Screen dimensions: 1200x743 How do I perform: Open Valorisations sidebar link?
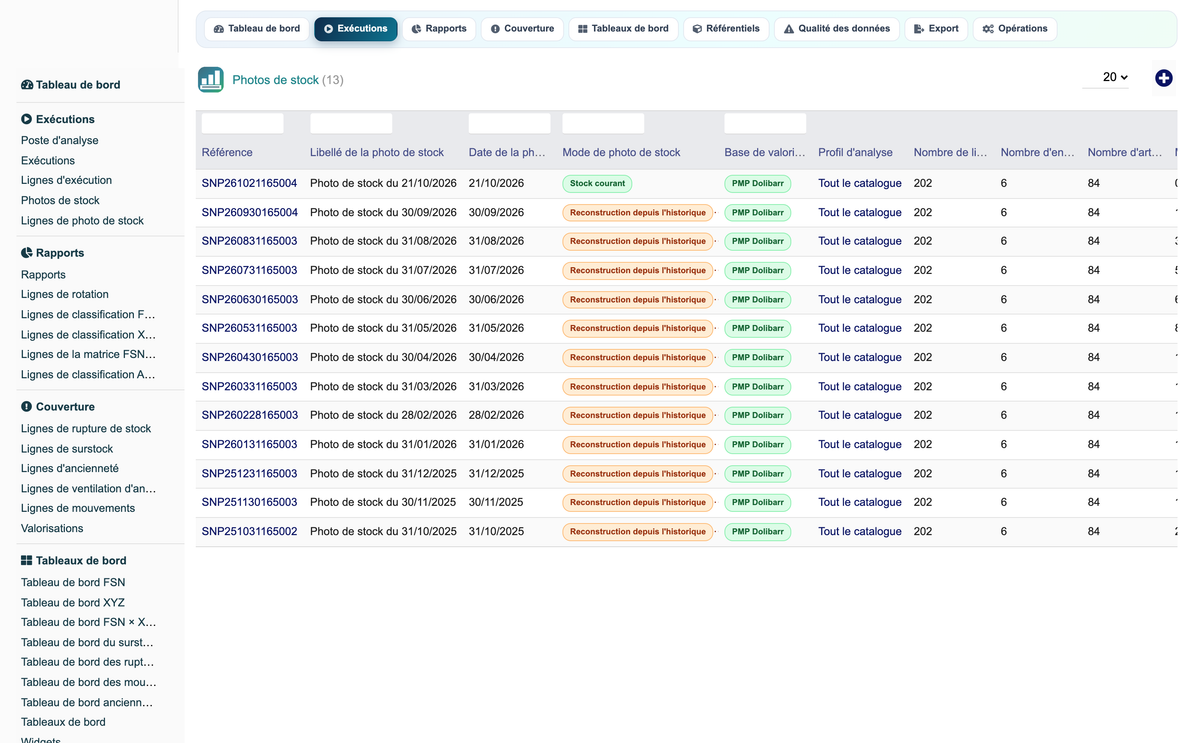point(52,529)
